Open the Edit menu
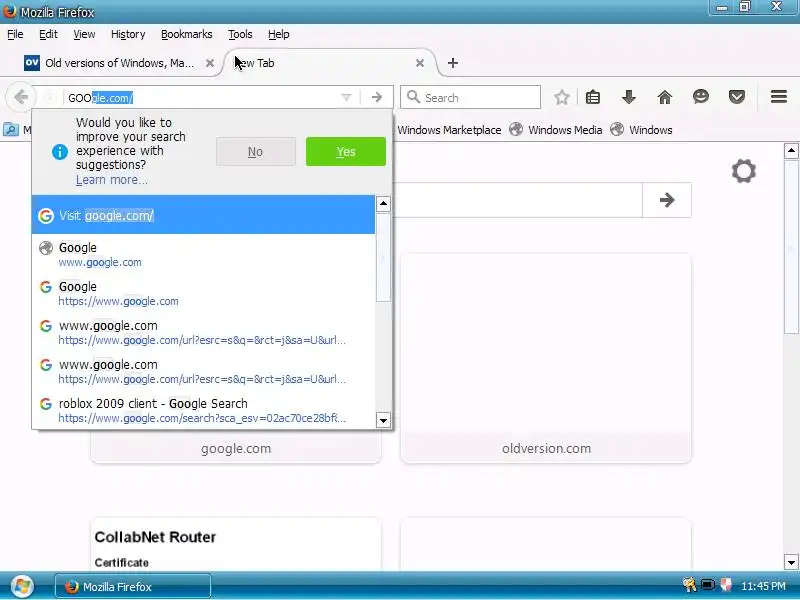This screenshot has height=600, width=800. coord(48,34)
